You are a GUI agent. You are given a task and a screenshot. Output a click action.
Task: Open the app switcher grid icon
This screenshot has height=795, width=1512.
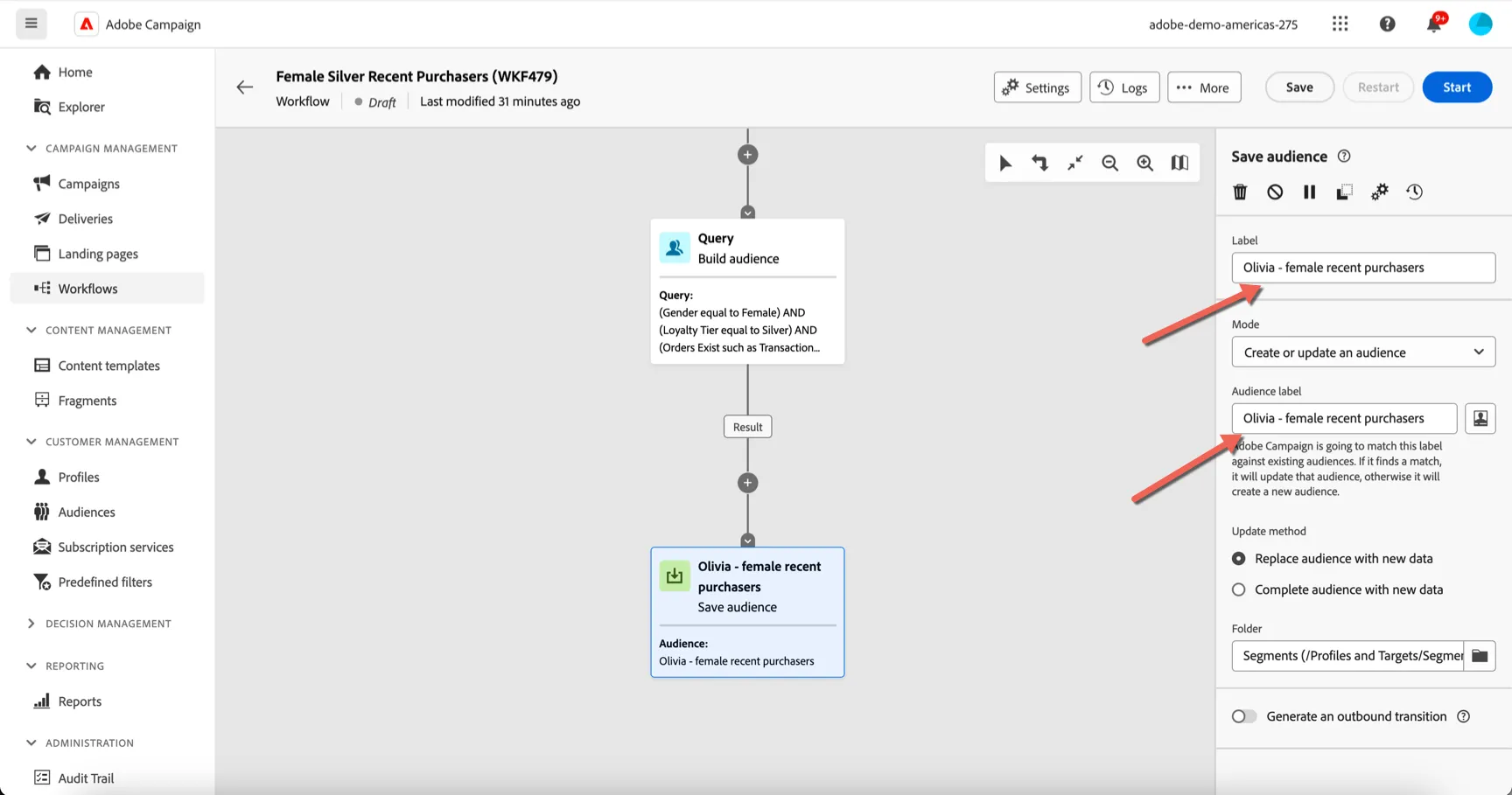coord(1340,24)
